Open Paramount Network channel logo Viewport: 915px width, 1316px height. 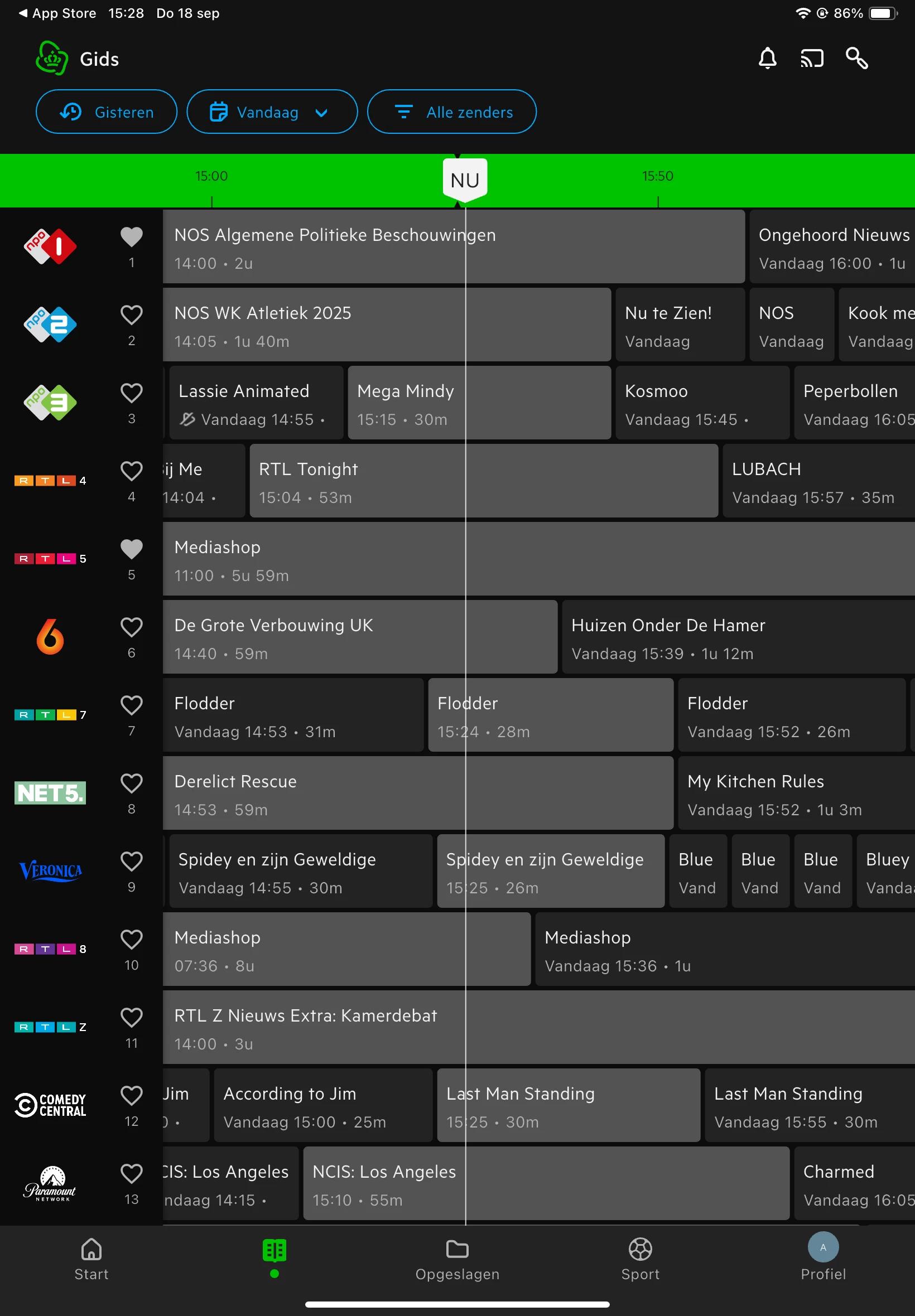pyautogui.click(x=50, y=1184)
